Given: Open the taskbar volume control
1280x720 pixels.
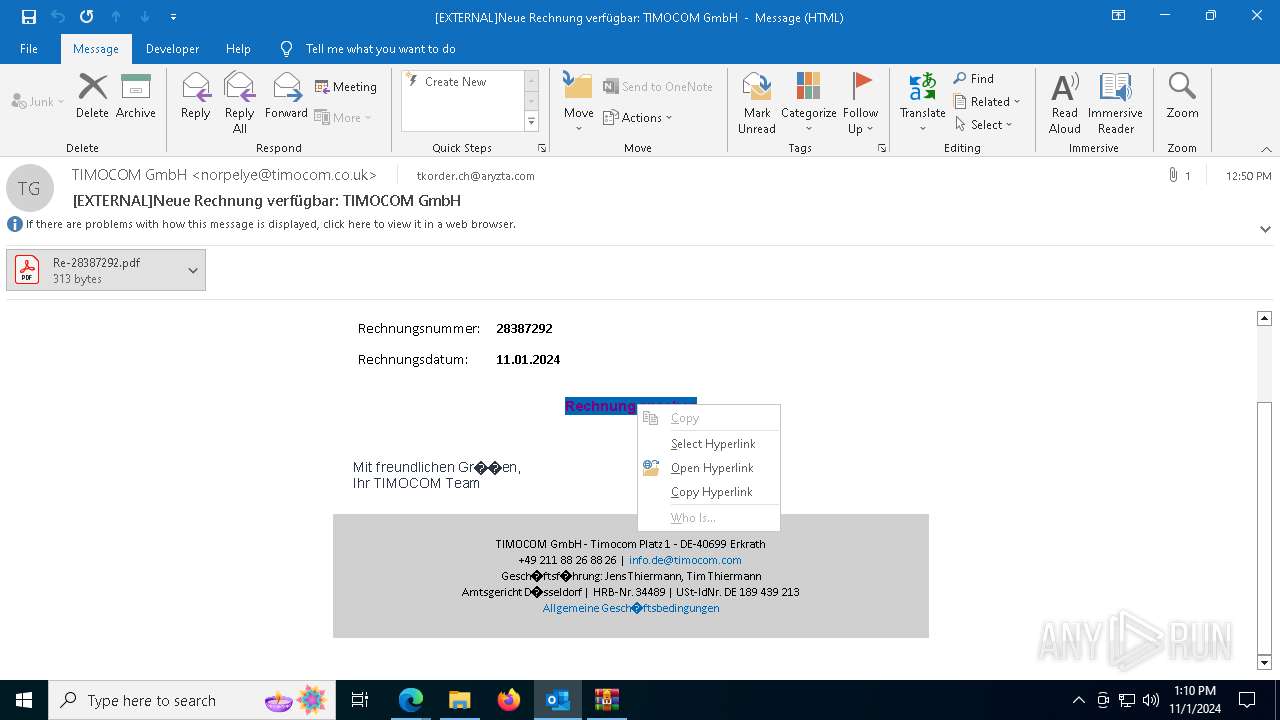Looking at the screenshot, I should (x=1151, y=700).
